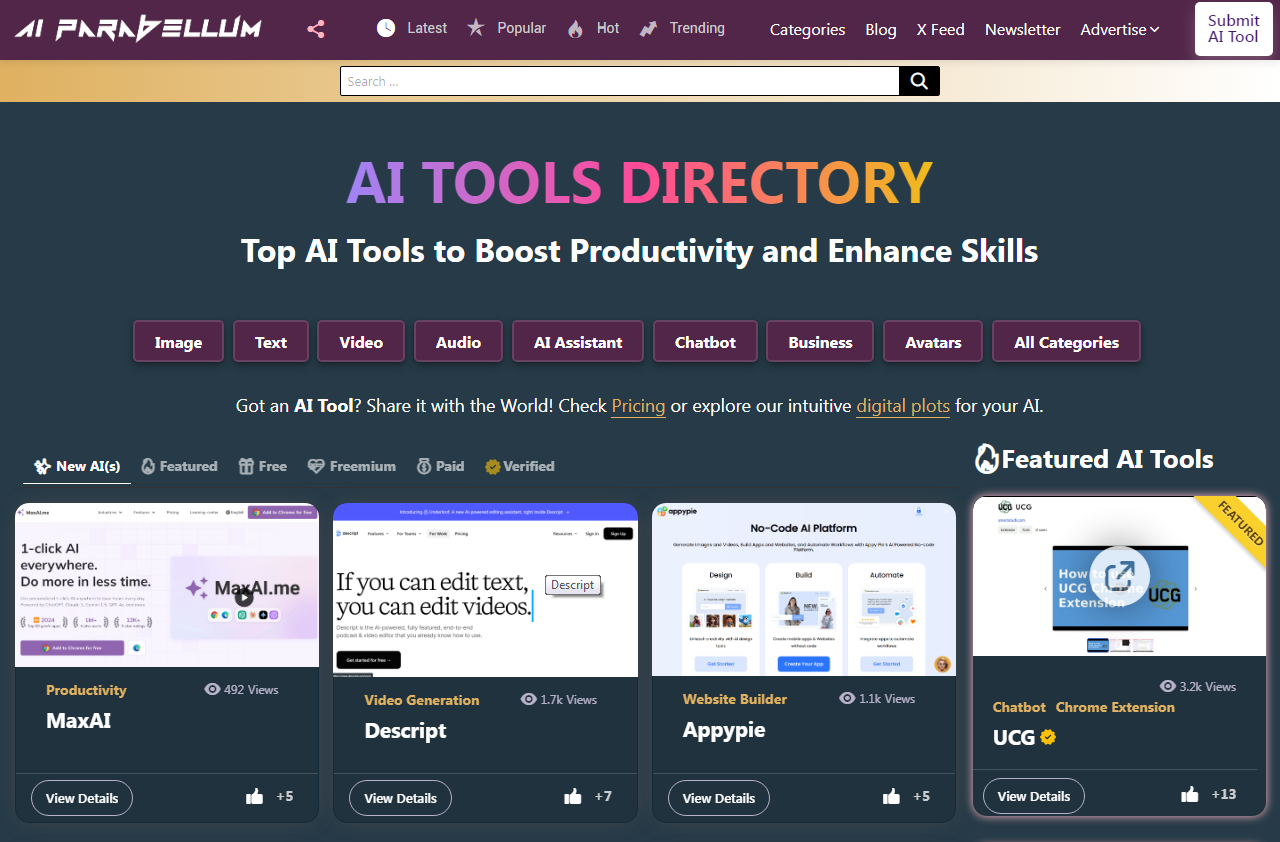Click the gift icon on the Free filter
Viewport: 1280px width, 842px height.
pos(244,465)
